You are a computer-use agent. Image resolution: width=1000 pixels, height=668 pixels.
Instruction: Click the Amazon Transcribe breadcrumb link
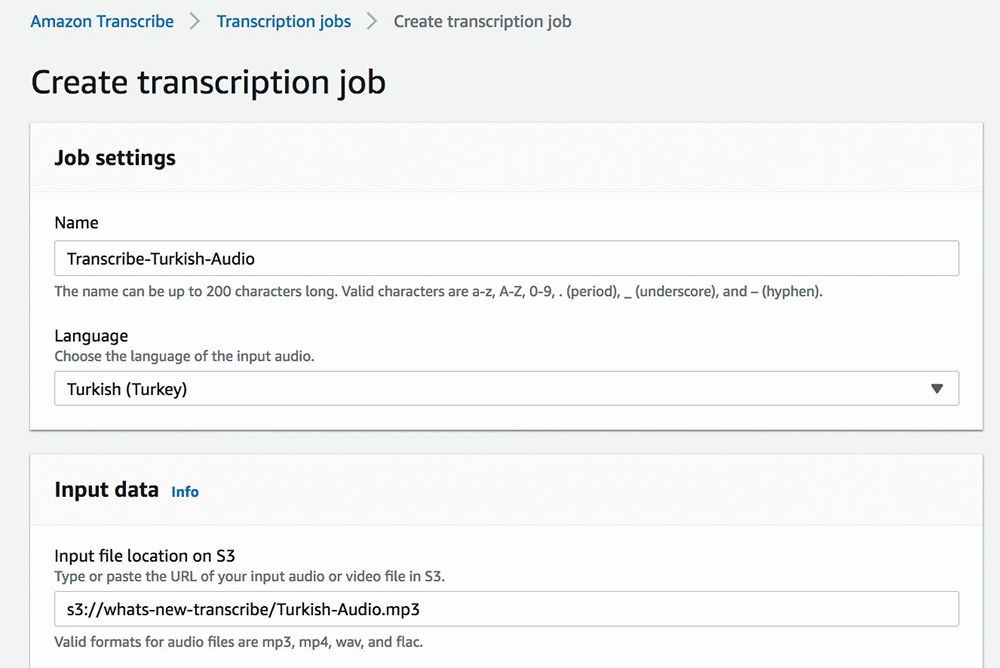pos(102,21)
